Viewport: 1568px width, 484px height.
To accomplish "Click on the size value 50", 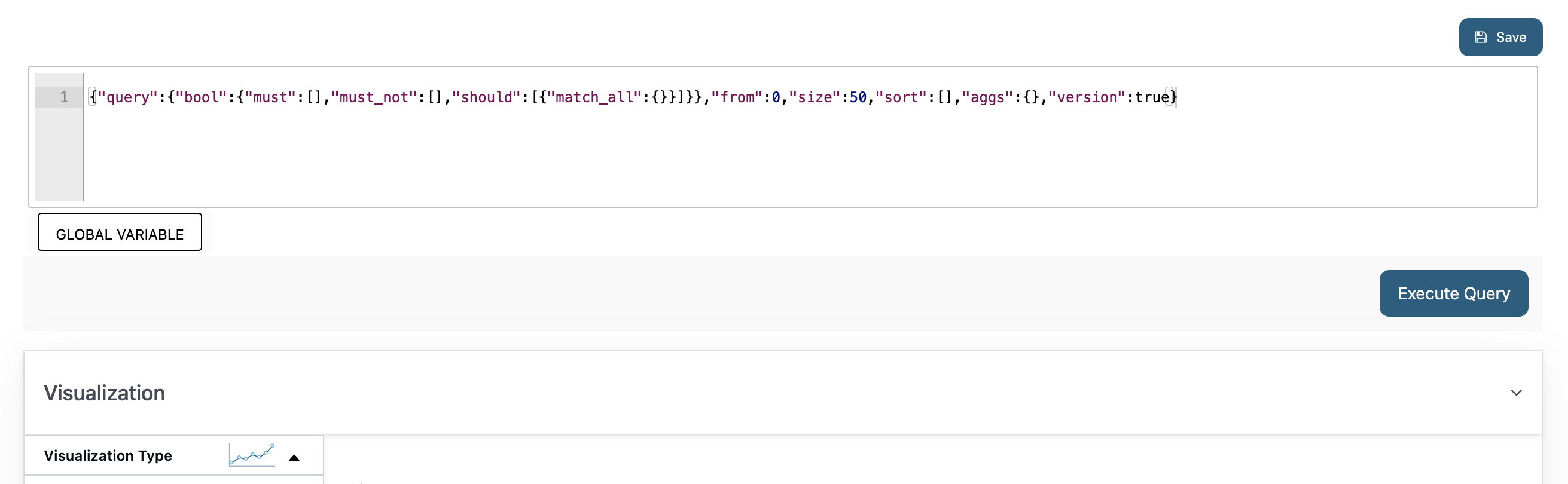I will (x=858, y=97).
